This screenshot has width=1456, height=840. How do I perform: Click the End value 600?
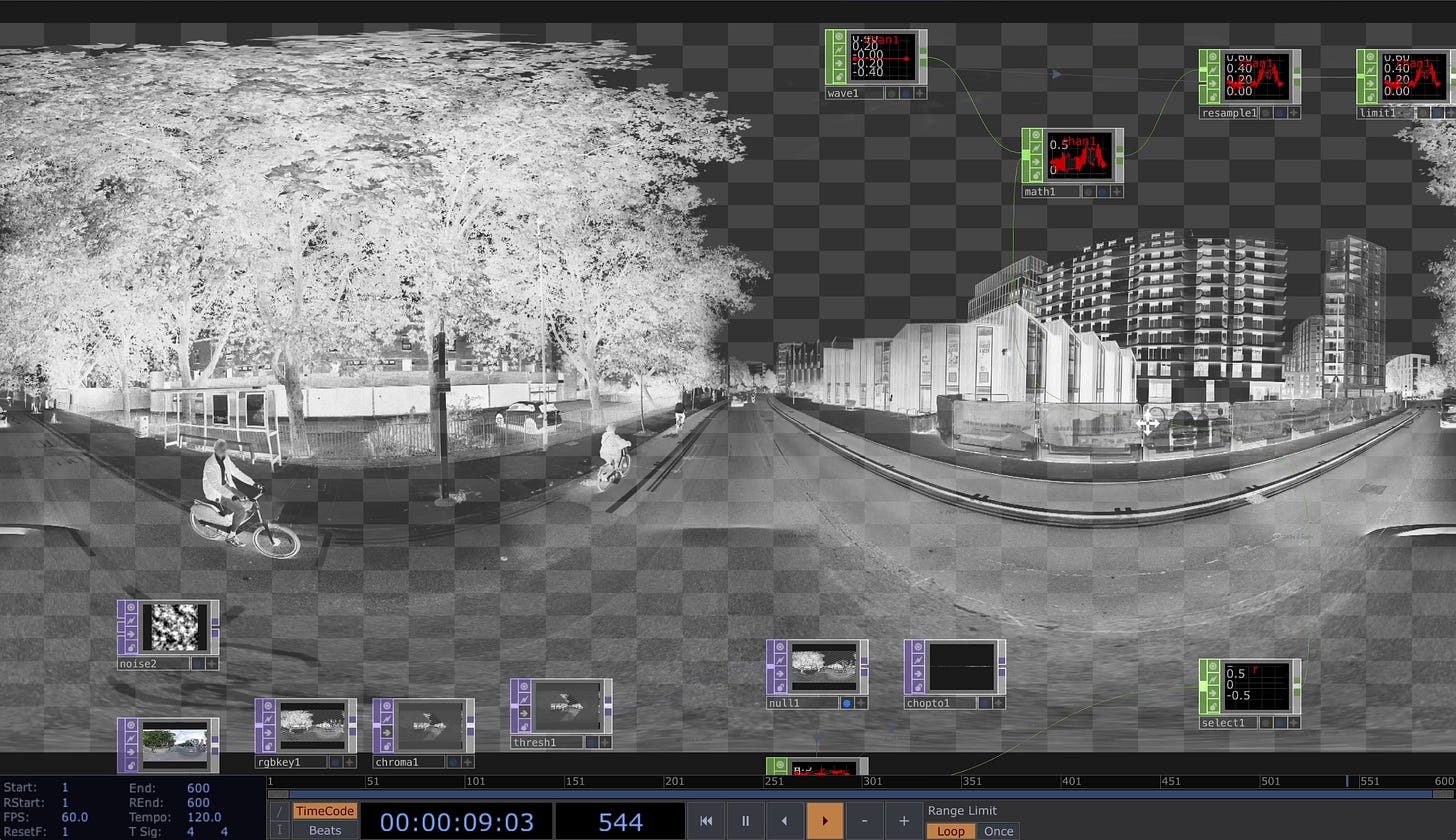(198, 788)
